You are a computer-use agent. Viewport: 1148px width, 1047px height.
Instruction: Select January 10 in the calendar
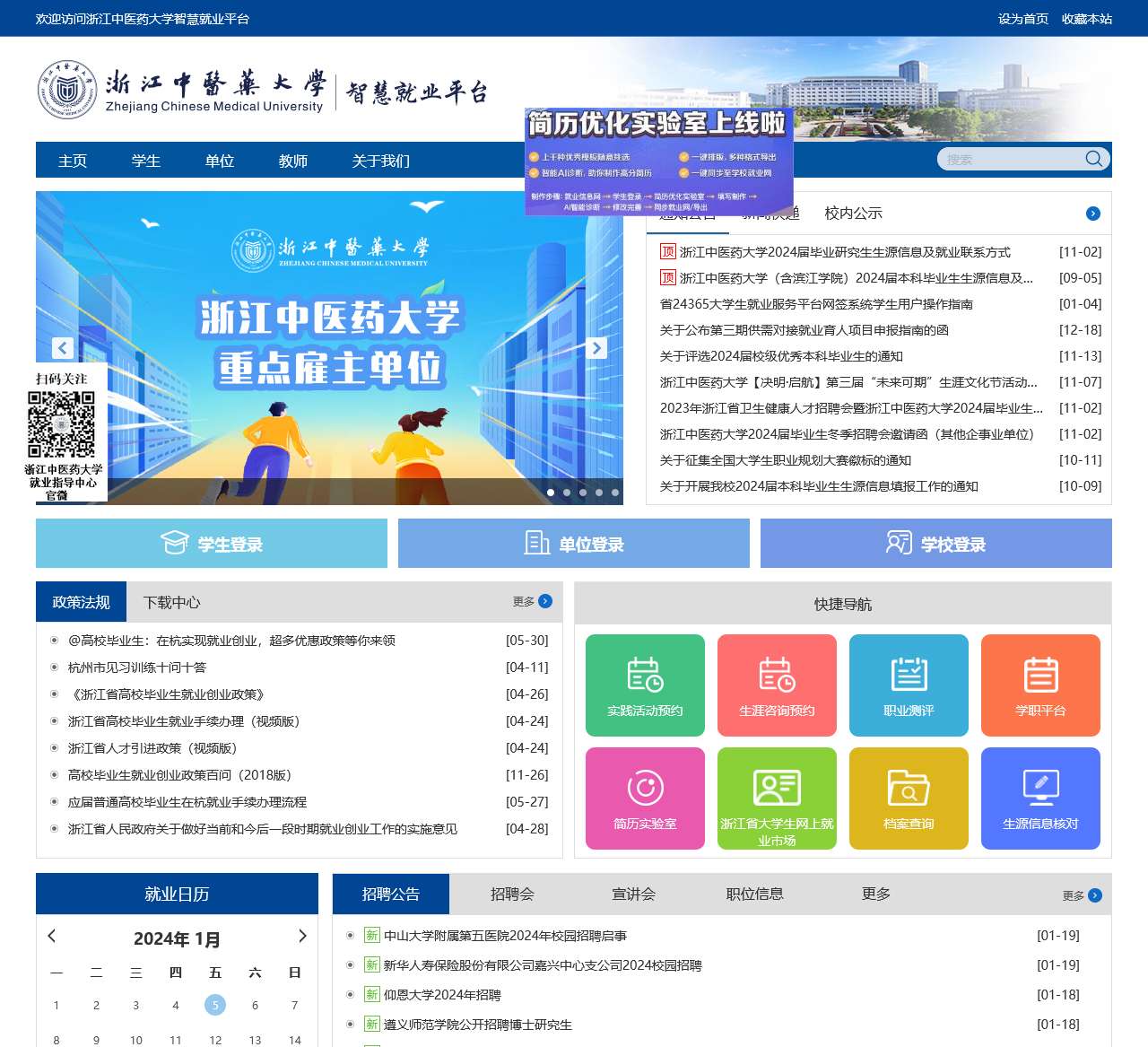pyautogui.click(x=136, y=1040)
